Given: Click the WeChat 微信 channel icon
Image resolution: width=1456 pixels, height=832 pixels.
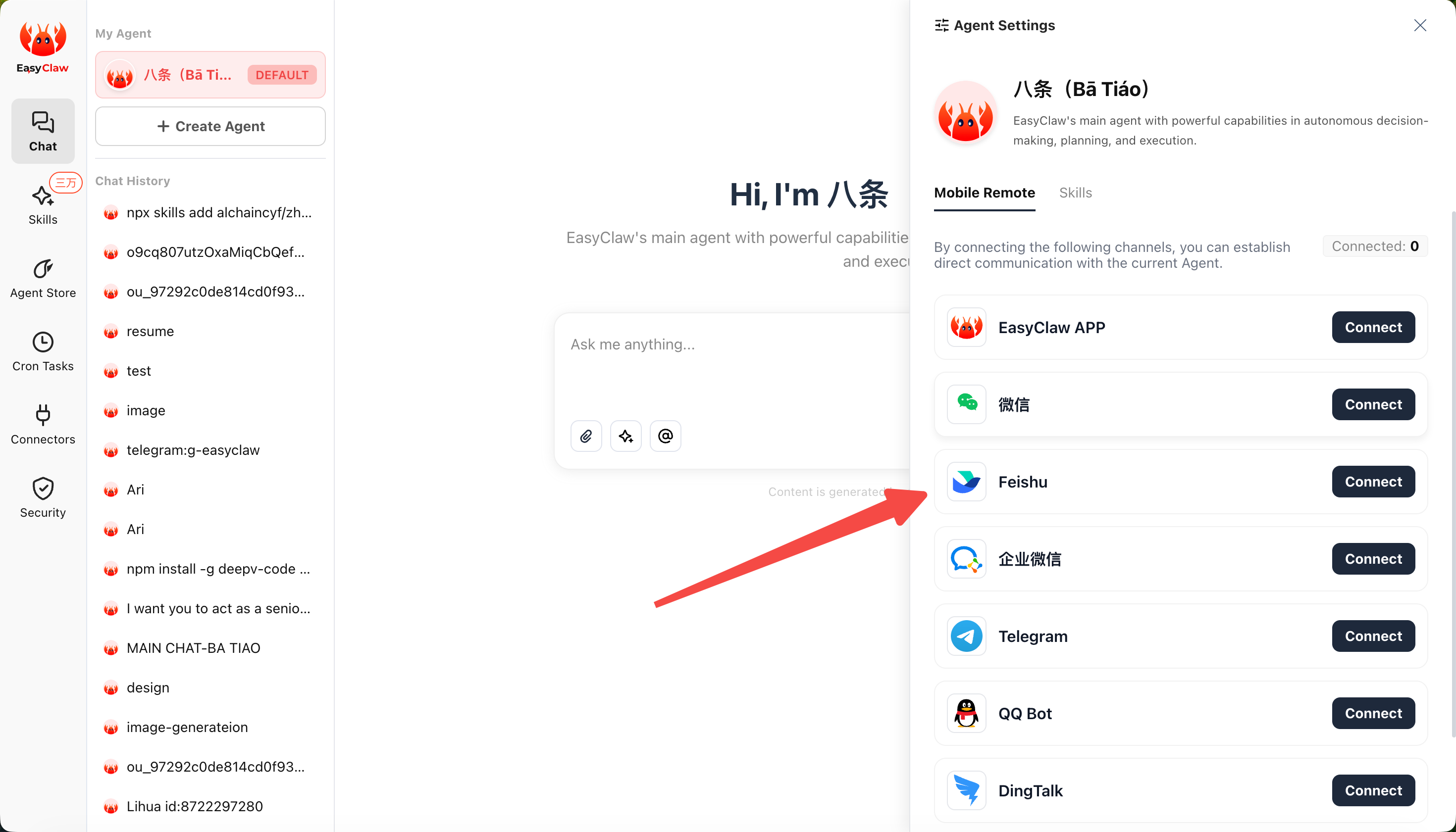Looking at the screenshot, I should tap(966, 404).
